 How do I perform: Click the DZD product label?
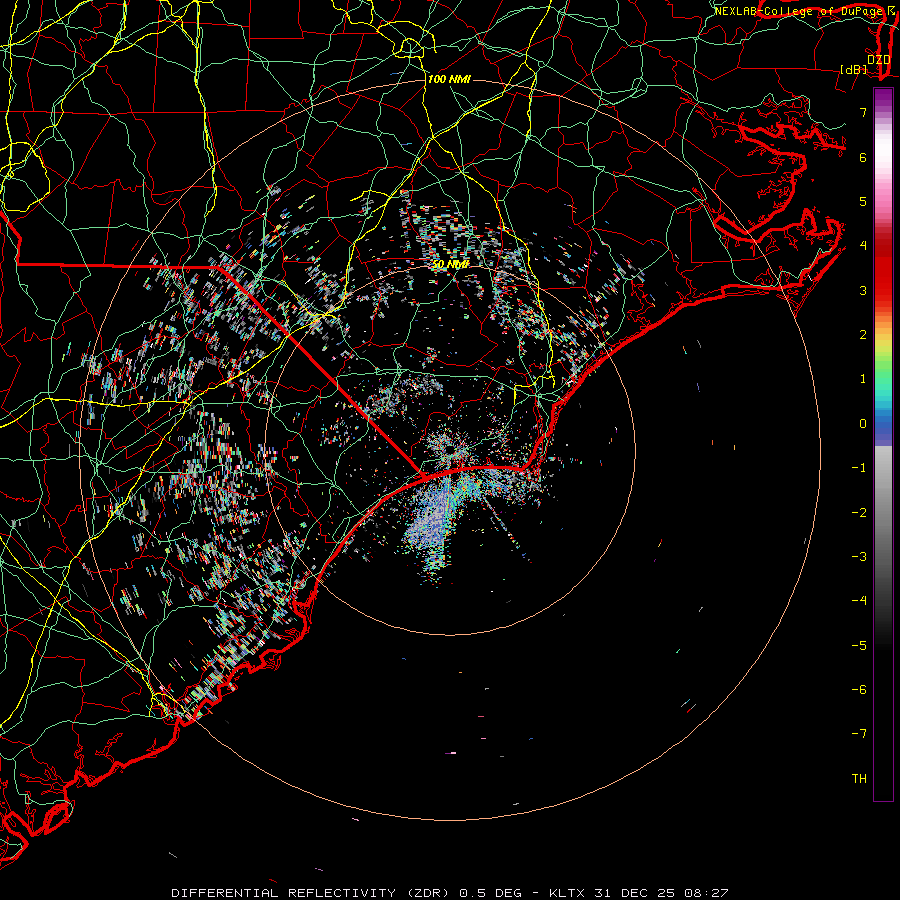pyautogui.click(x=879, y=59)
